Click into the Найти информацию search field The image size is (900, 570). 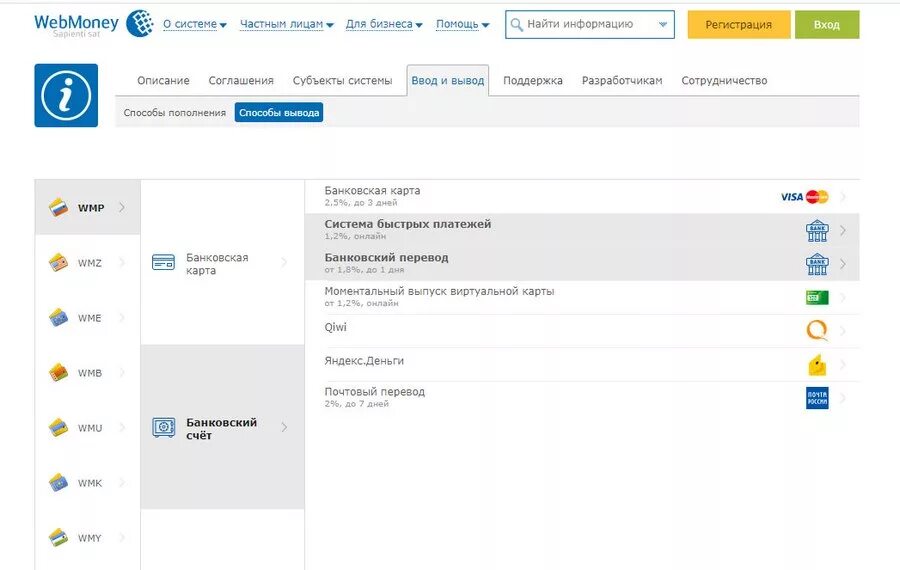click(x=589, y=25)
